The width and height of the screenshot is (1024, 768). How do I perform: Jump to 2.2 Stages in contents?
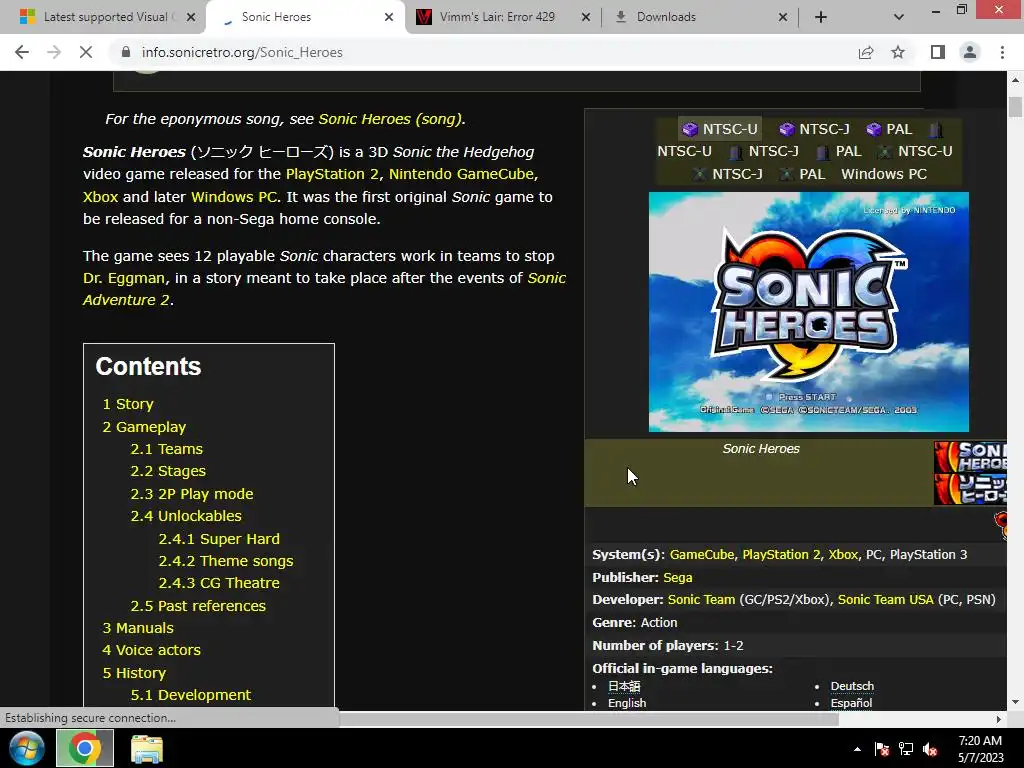168,472
